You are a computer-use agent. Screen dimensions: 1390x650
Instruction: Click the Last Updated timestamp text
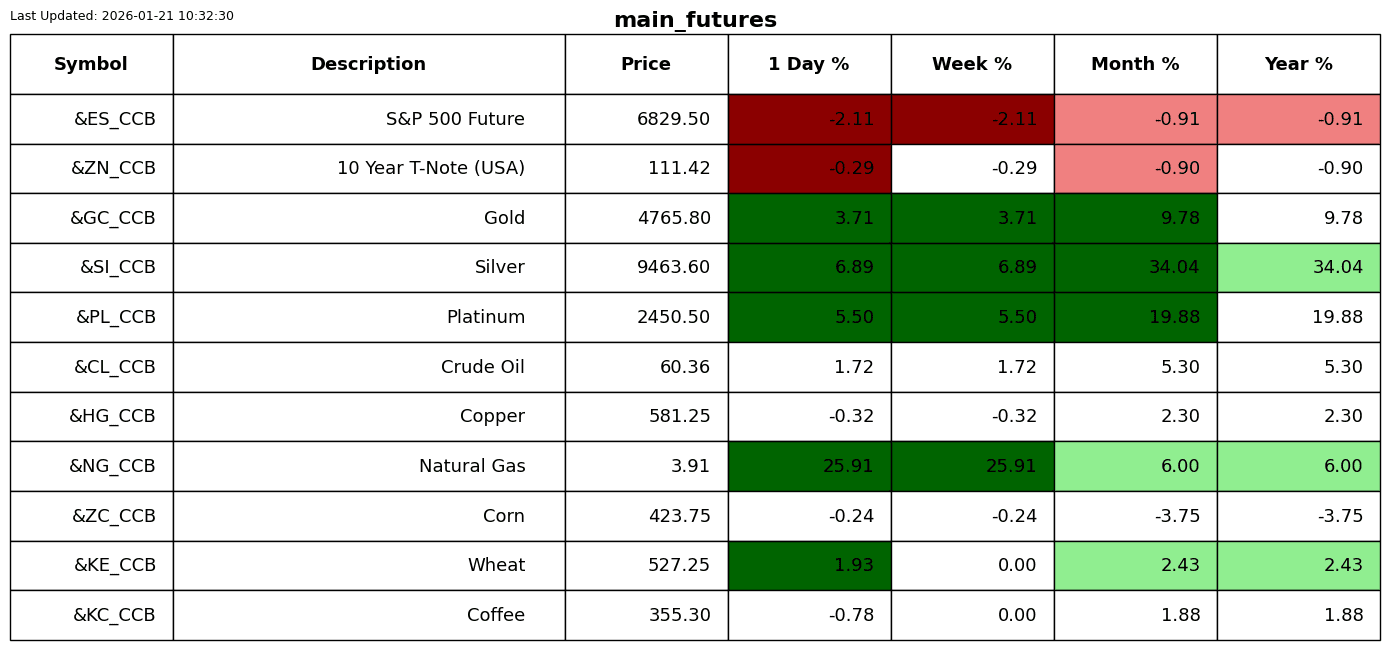(x=122, y=16)
